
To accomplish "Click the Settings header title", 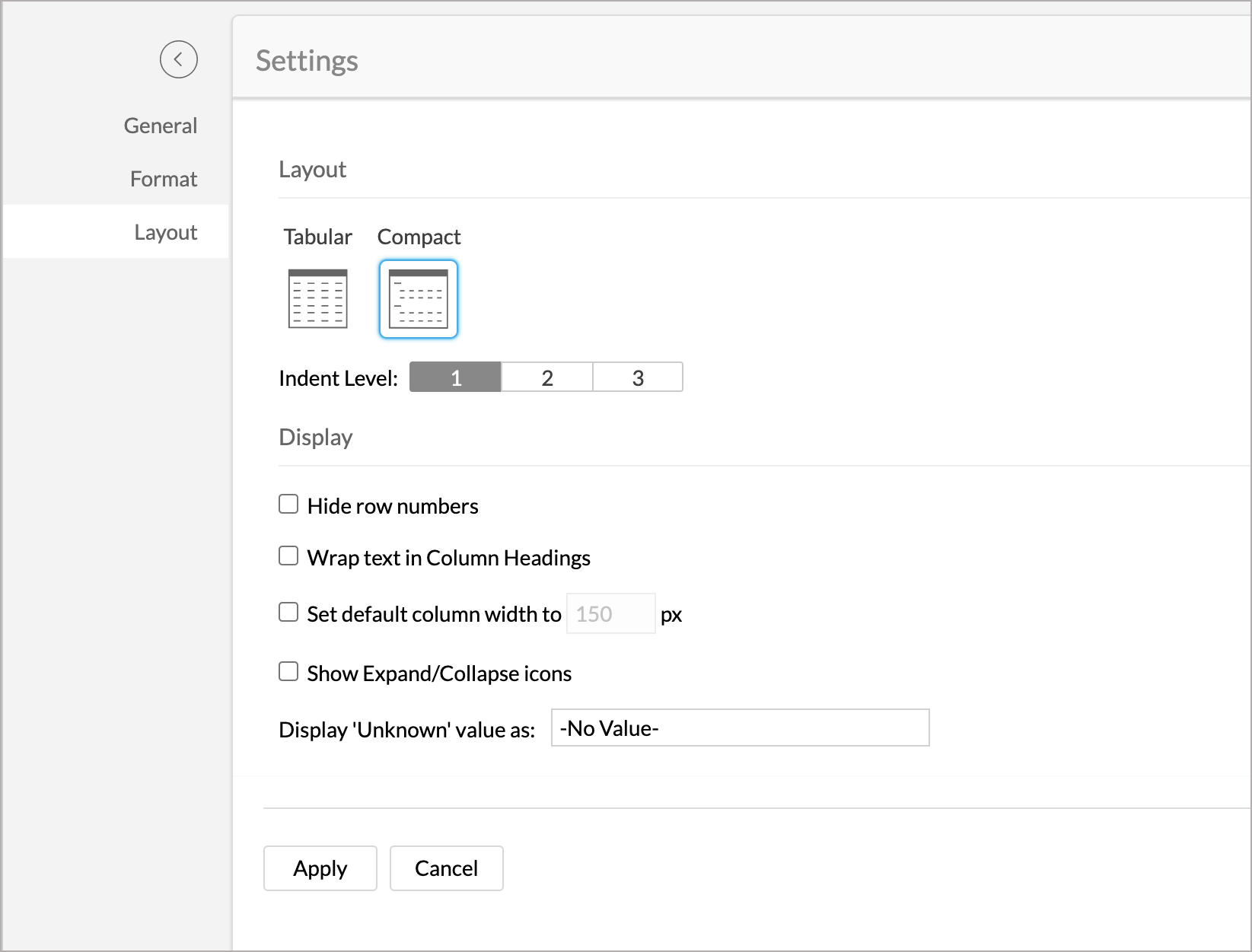I will click(307, 61).
